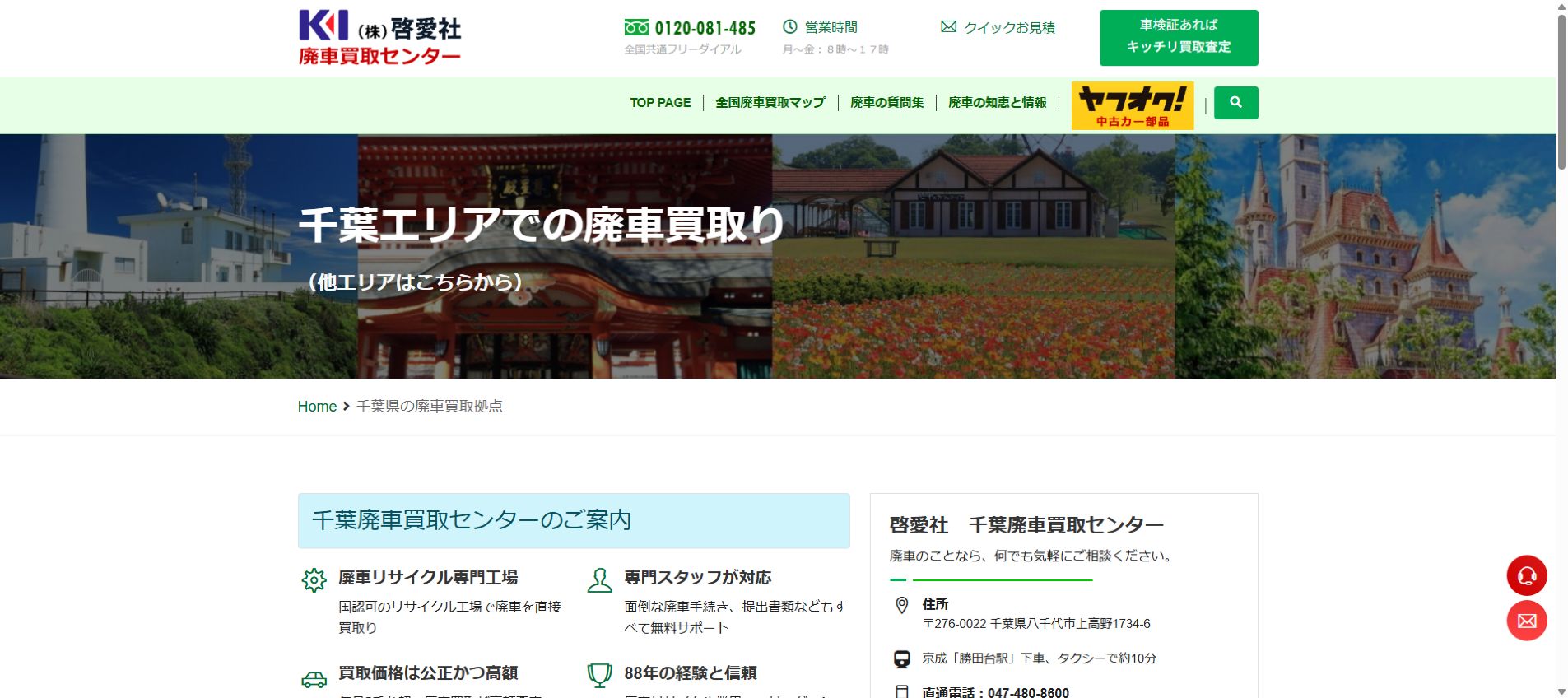The image size is (1568, 698).
Task: Click the red mail floating button
Action: (1527, 621)
